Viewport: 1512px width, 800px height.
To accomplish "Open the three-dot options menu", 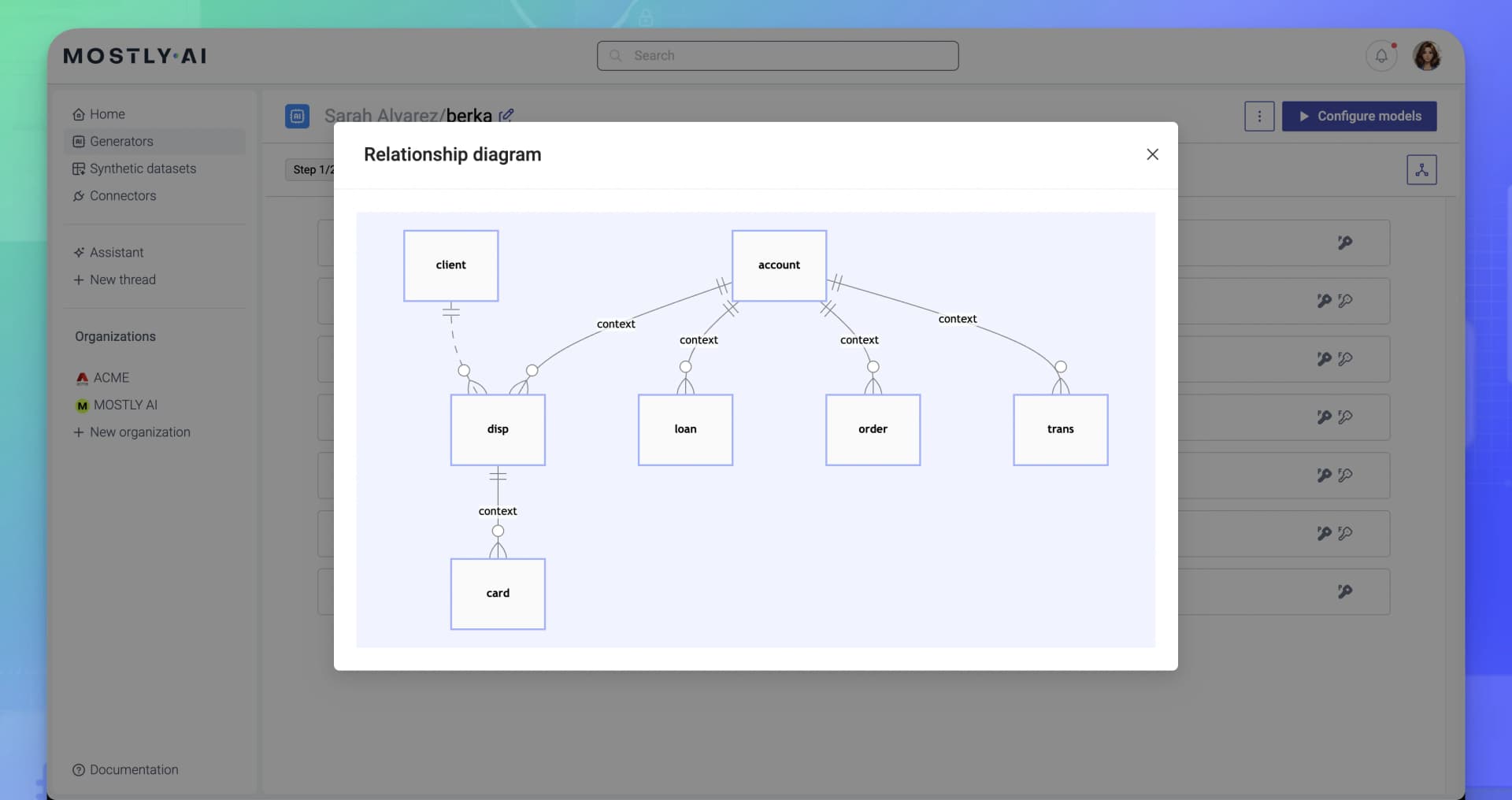I will click(x=1259, y=116).
